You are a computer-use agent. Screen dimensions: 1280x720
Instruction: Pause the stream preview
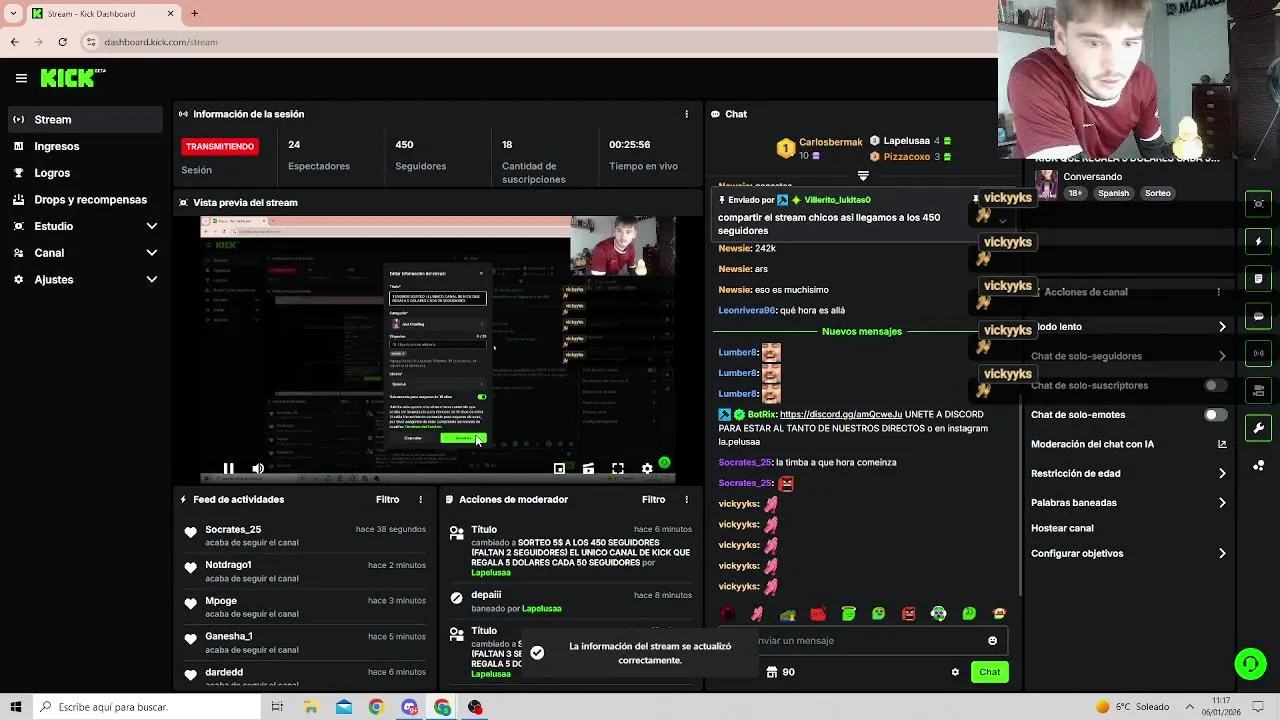(228, 468)
